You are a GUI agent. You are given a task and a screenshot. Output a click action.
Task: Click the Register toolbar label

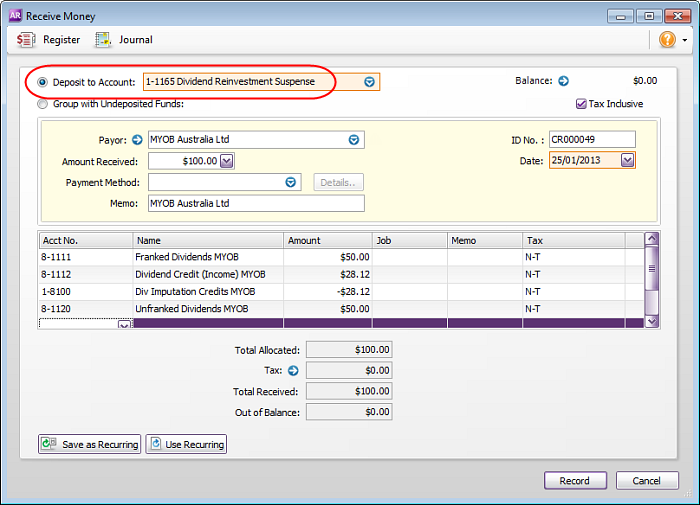coord(62,40)
